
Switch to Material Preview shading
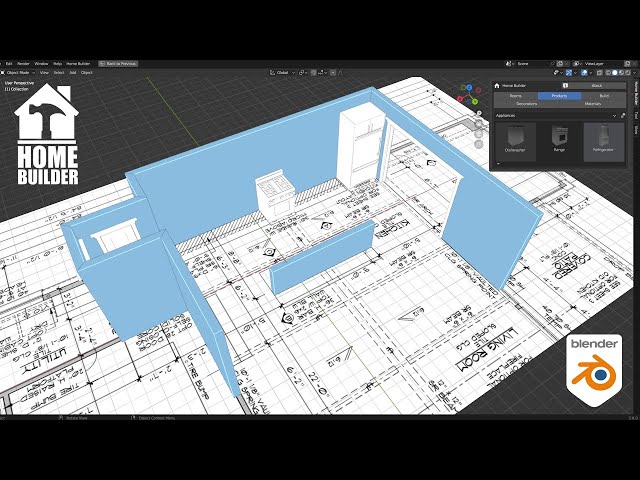pyautogui.click(x=621, y=73)
